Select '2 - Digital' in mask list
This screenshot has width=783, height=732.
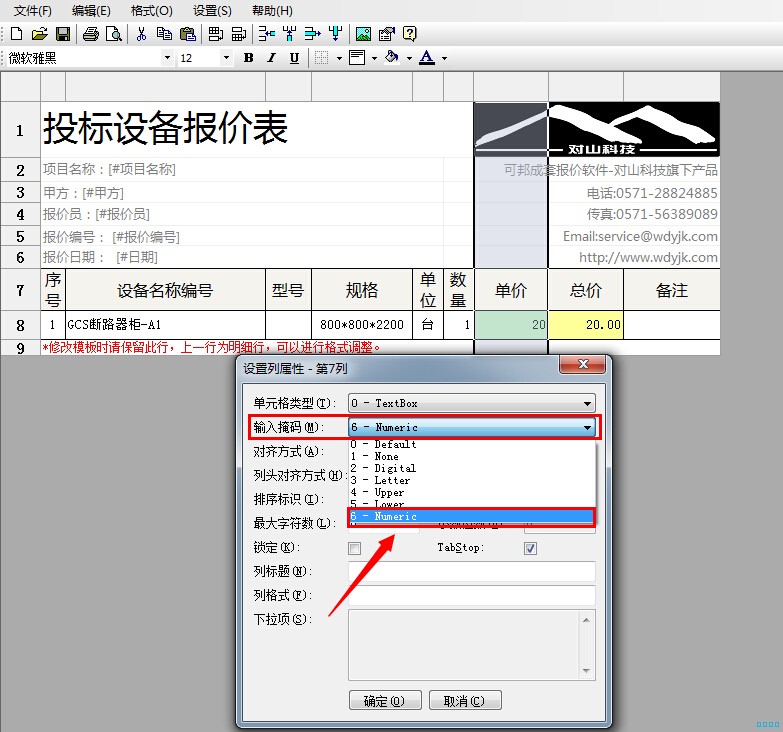(471, 468)
